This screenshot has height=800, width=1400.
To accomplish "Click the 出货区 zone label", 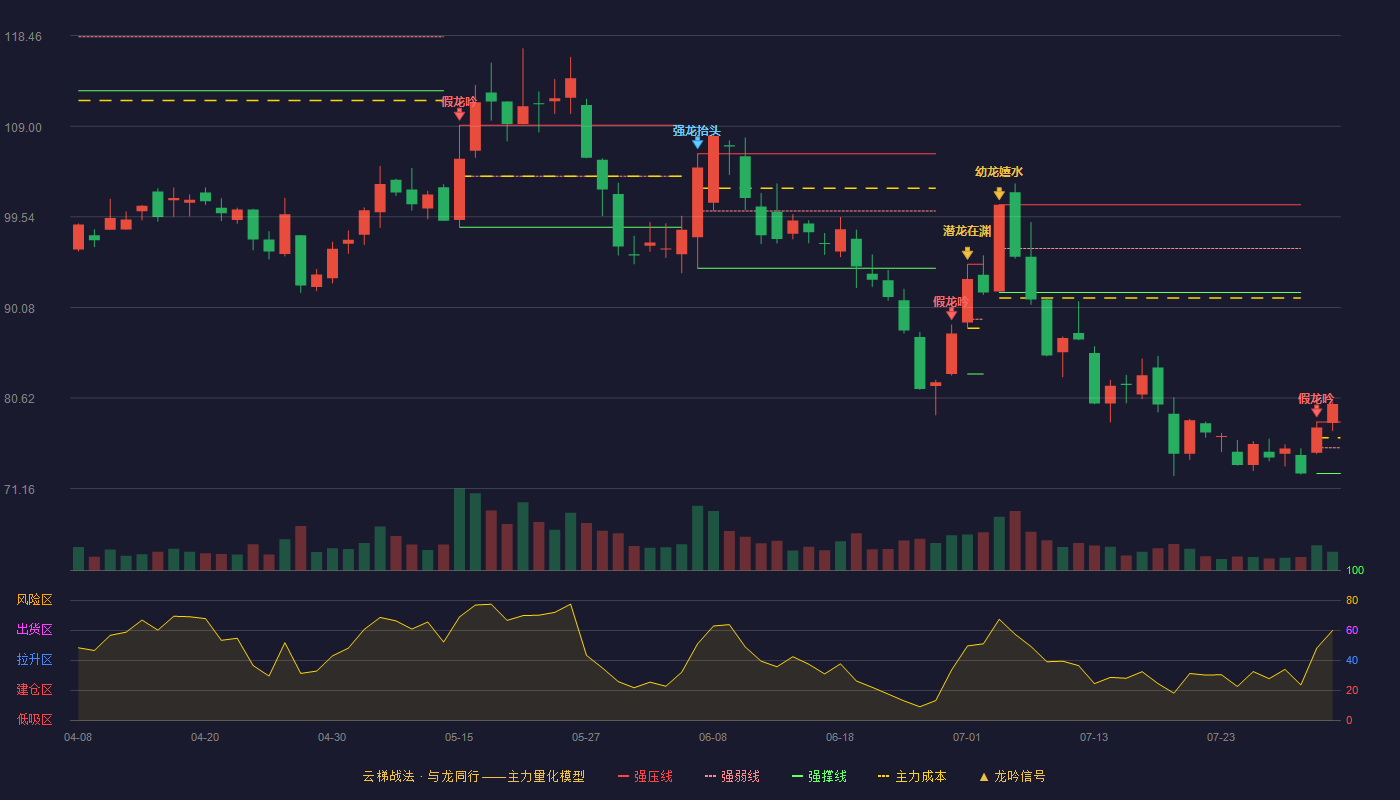I will click(x=34, y=630).
